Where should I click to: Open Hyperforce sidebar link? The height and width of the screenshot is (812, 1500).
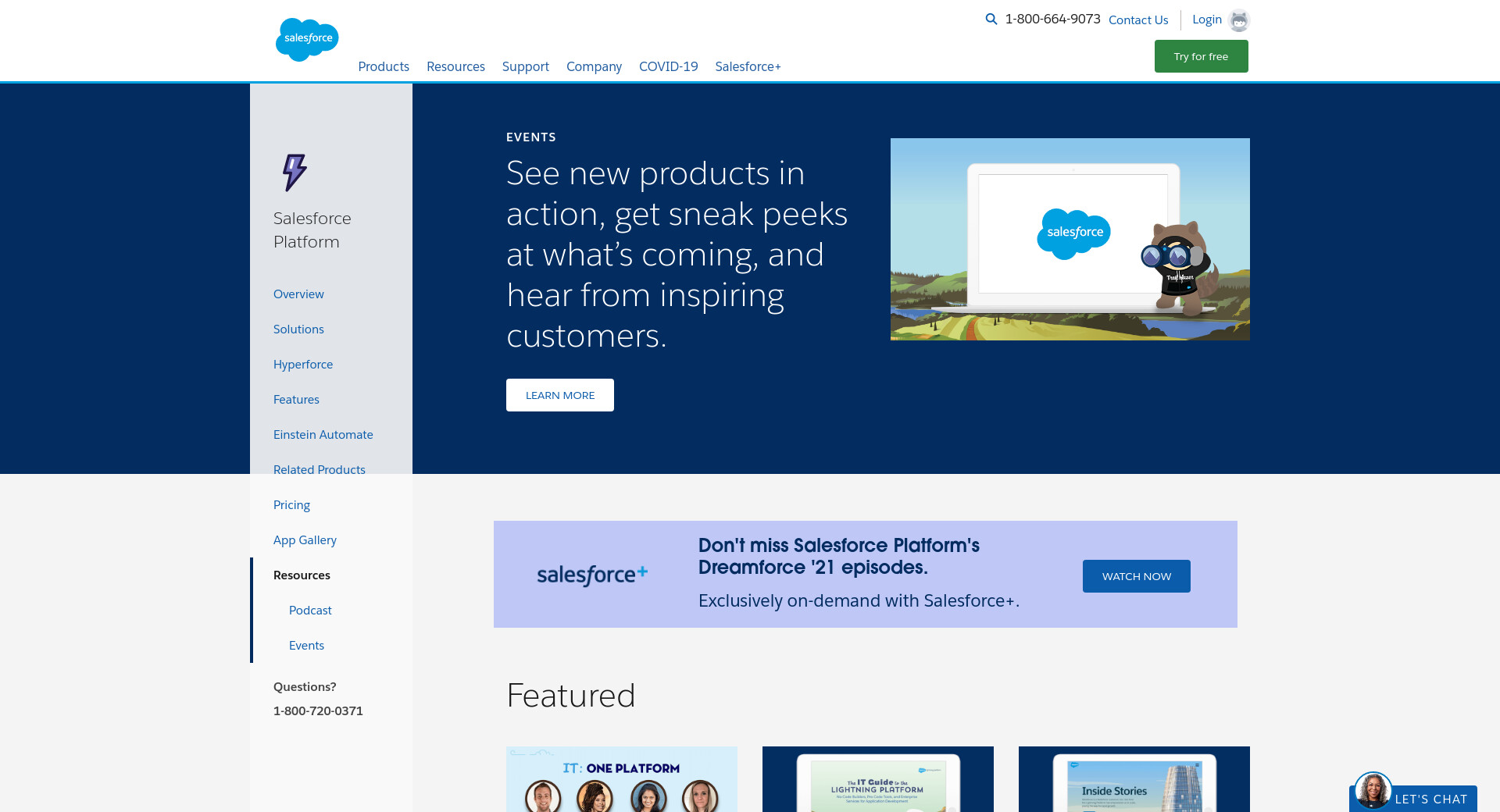303,364
